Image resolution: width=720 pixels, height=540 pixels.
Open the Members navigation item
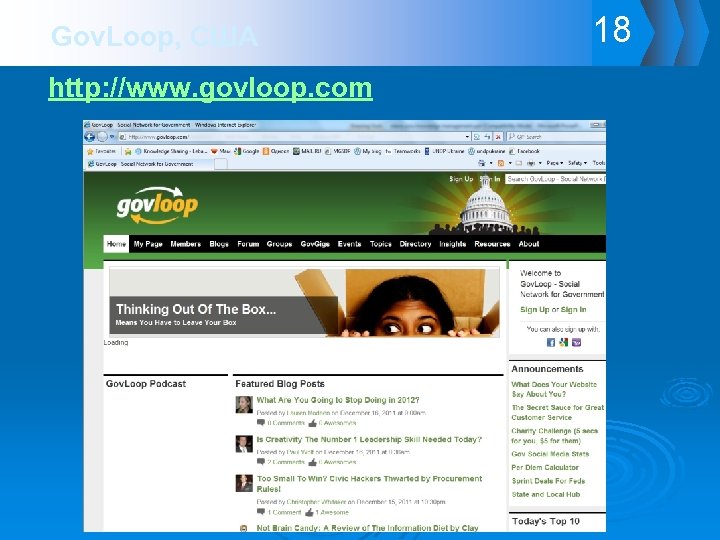click(x=186, y=244)
